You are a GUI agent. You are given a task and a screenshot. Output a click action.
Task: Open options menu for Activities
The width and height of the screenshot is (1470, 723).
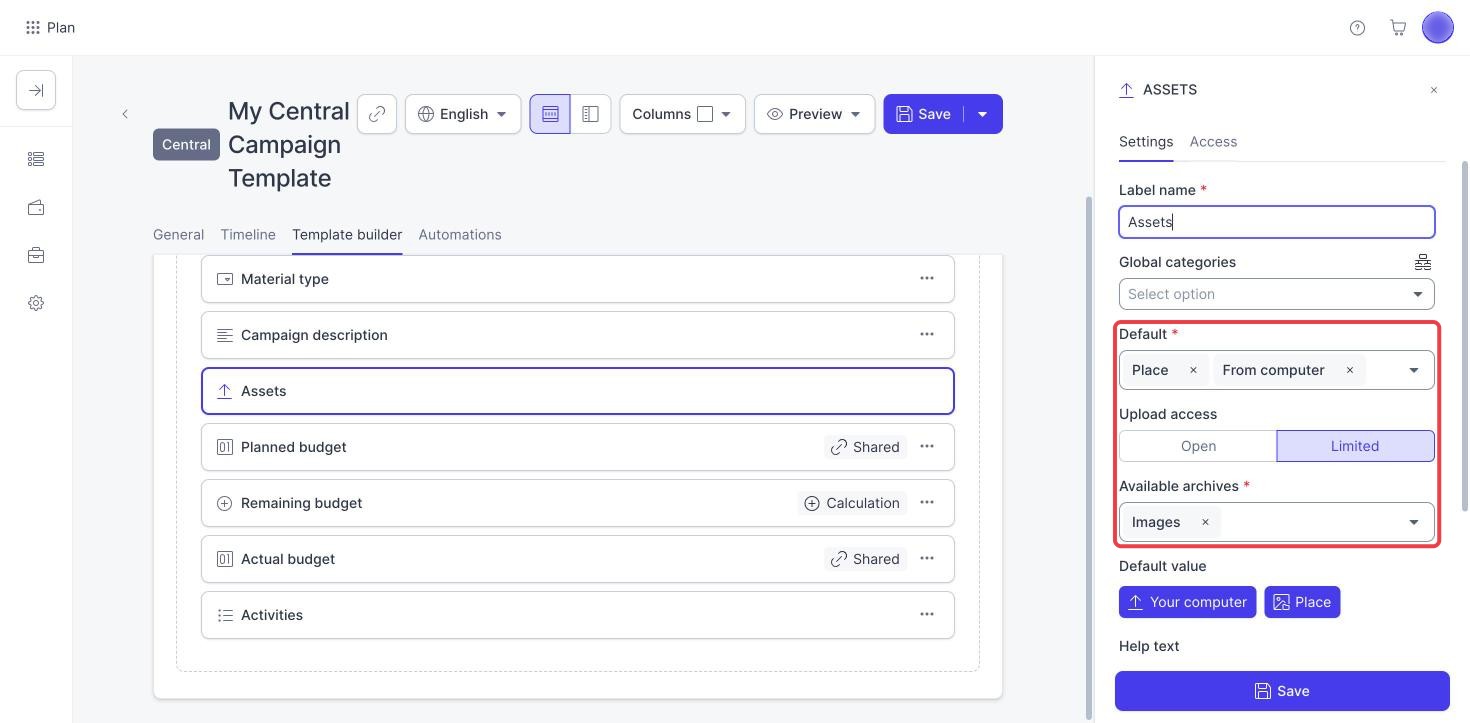click(x=927, y=615)
